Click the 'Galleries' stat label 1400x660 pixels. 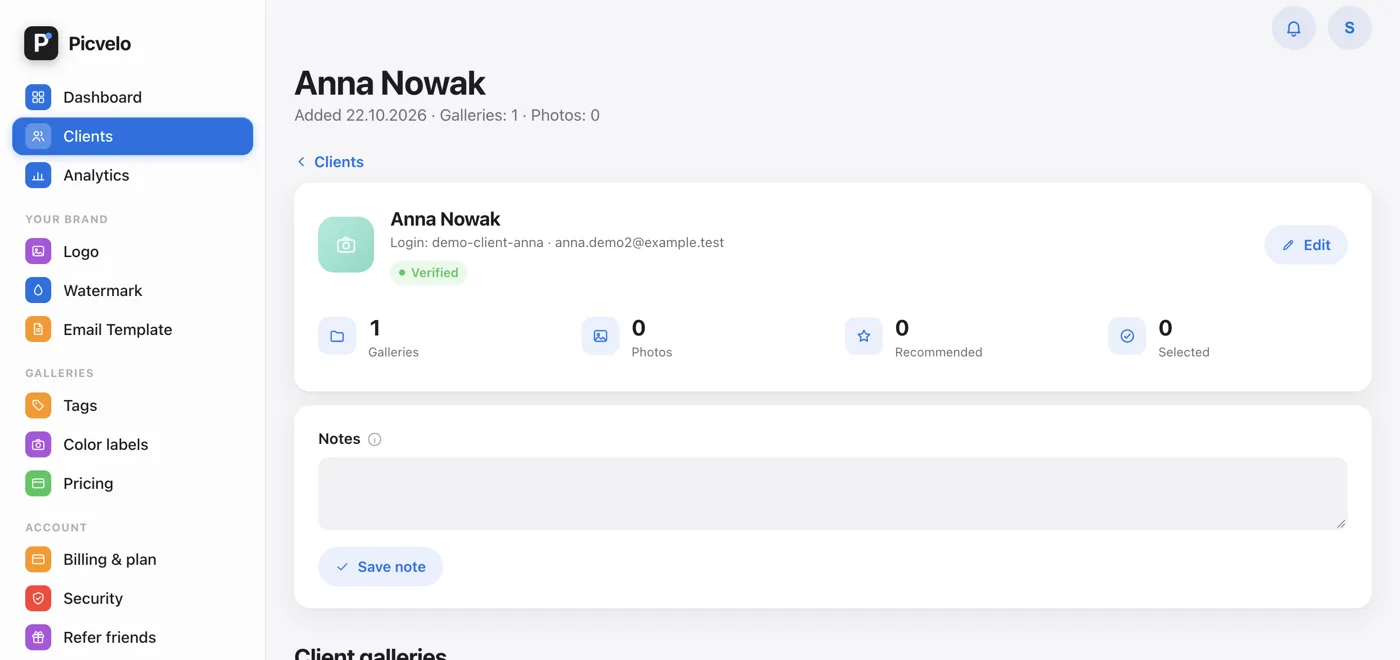pyautogui.click(x=393, y=352)
